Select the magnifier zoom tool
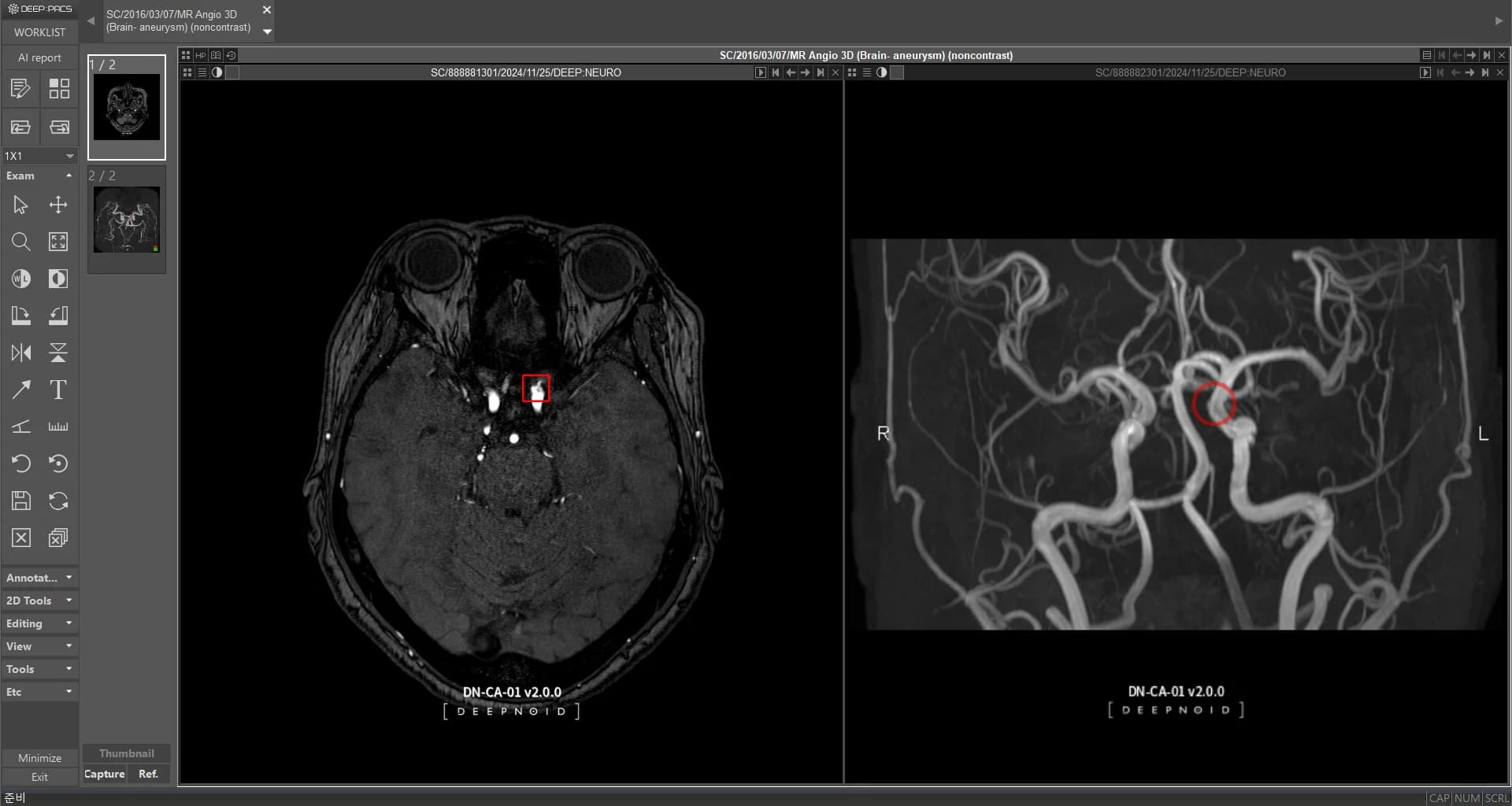1512x806 pixels. pyautogui.click(x=21, y=242)
